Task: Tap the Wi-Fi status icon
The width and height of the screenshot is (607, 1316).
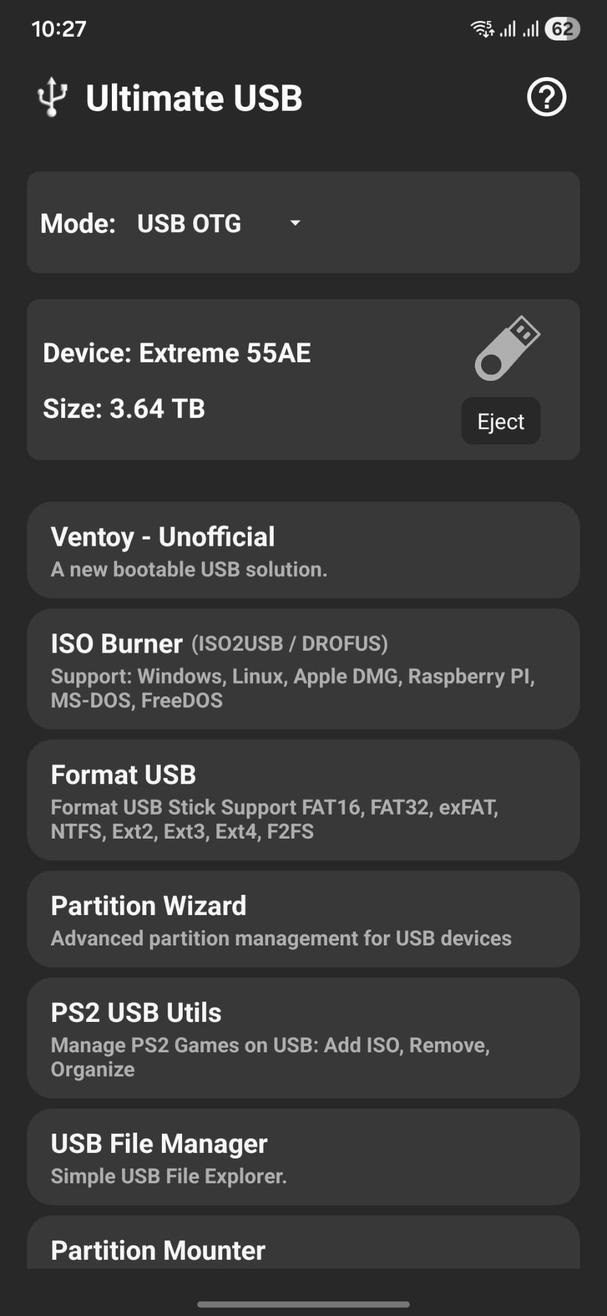Action: [483, 29]
